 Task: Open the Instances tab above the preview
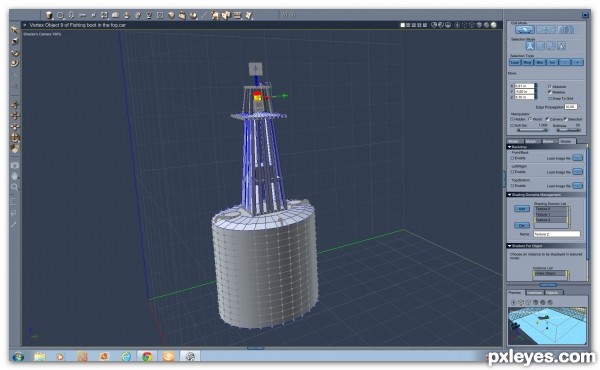(535, 293)
